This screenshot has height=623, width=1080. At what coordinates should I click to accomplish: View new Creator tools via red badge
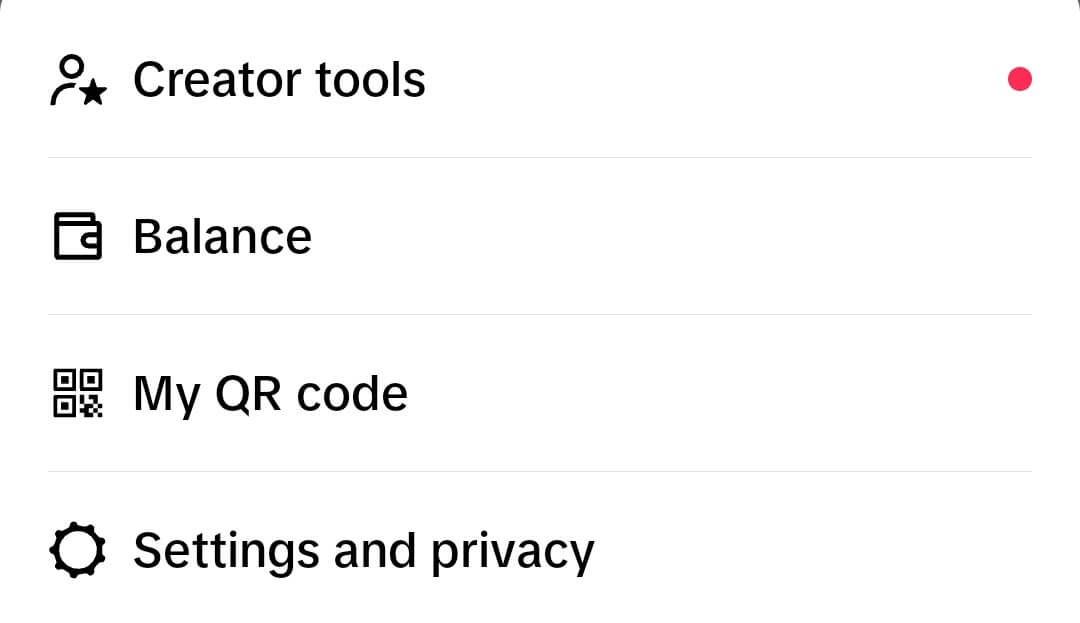[1019, 79]
